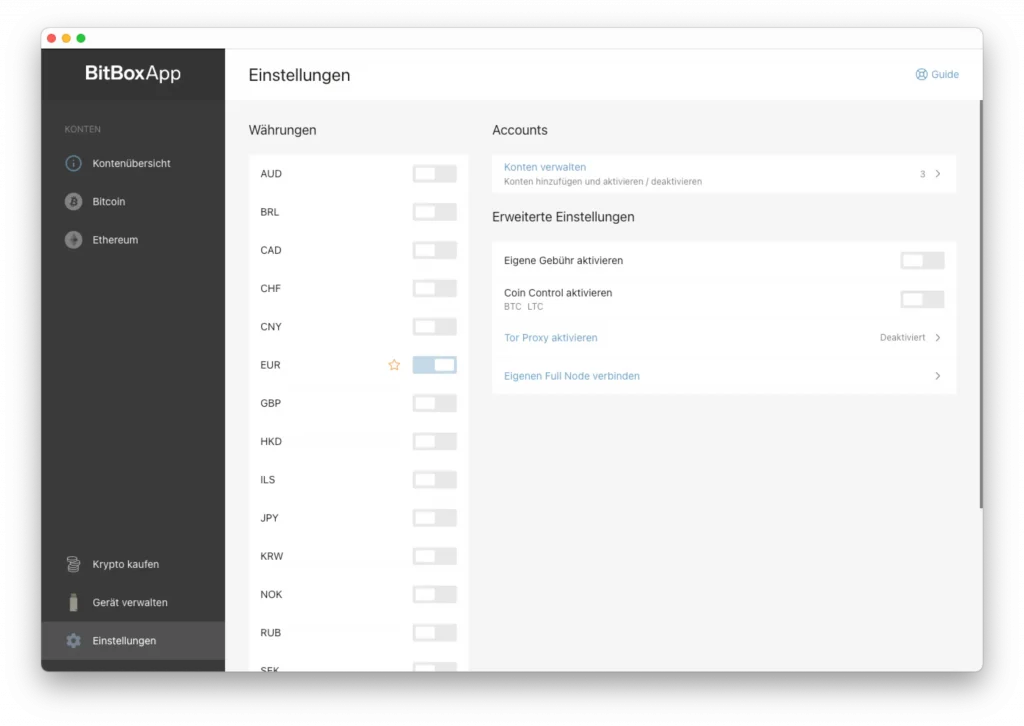Disable the EUR currency toggle

[434, 365]
